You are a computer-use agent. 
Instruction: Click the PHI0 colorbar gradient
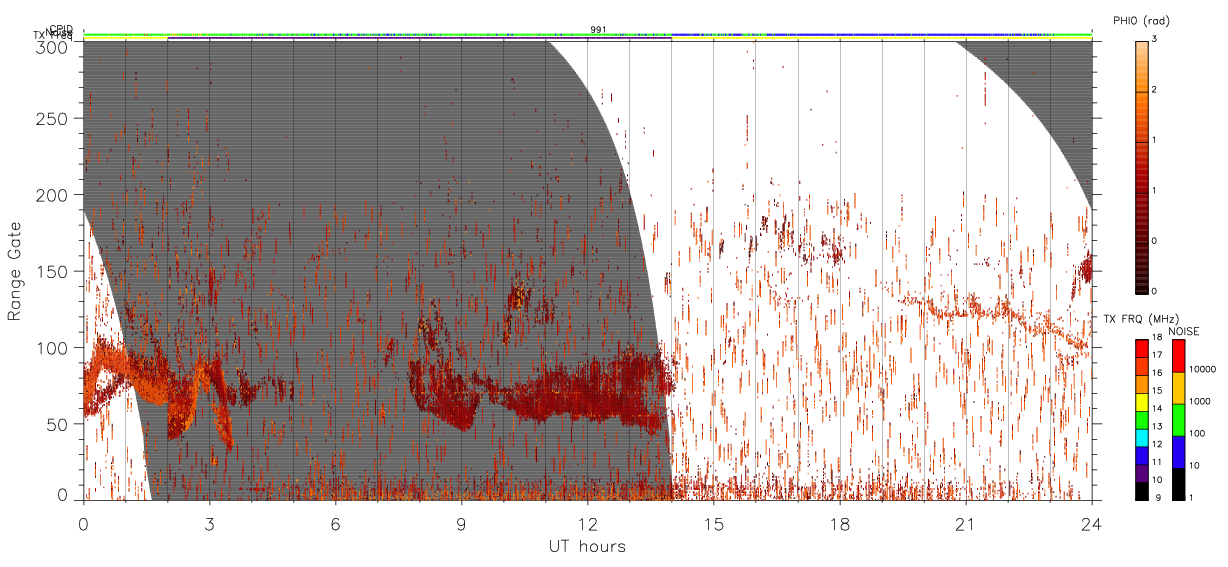[1142, 166]
